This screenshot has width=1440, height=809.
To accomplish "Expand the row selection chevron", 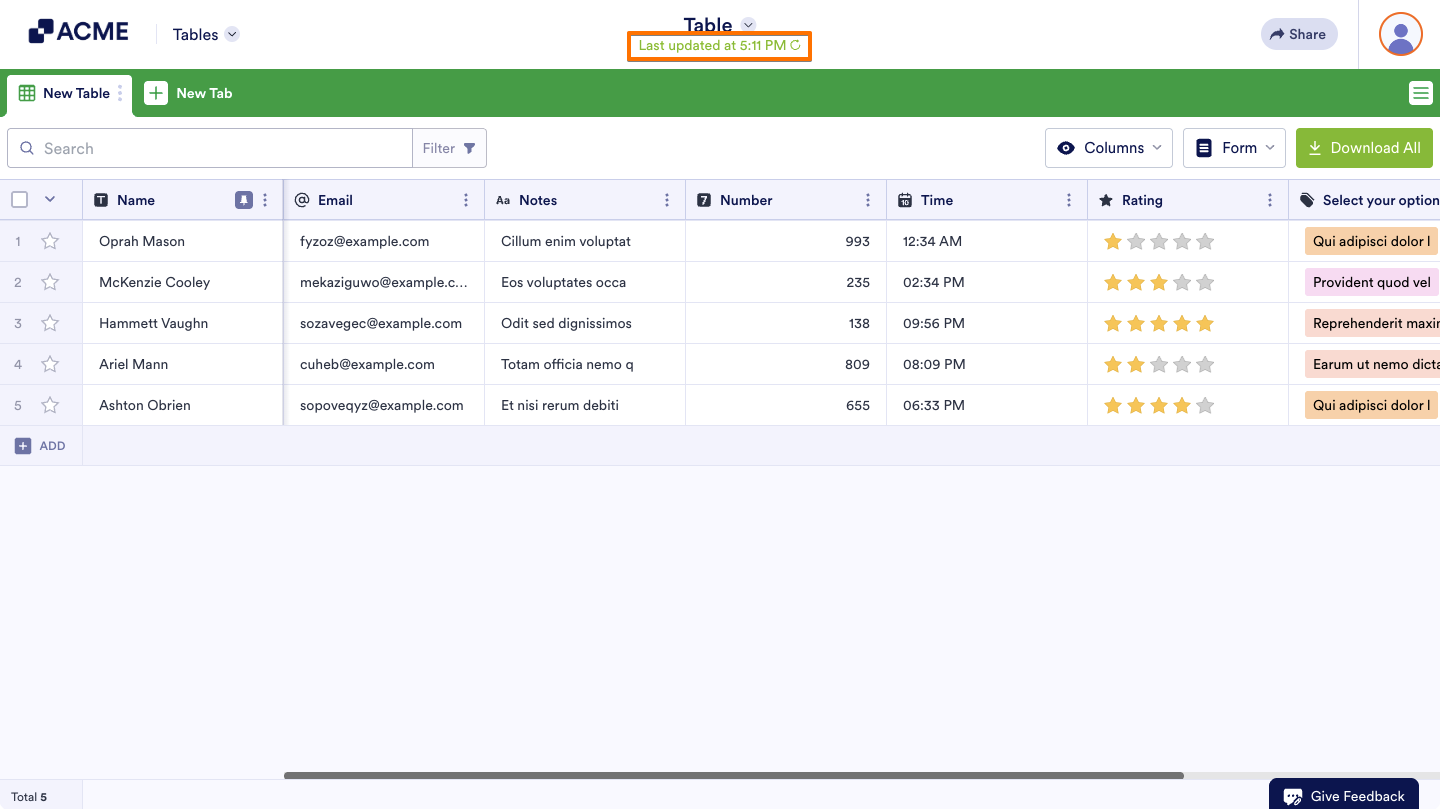I will point(50,199).
